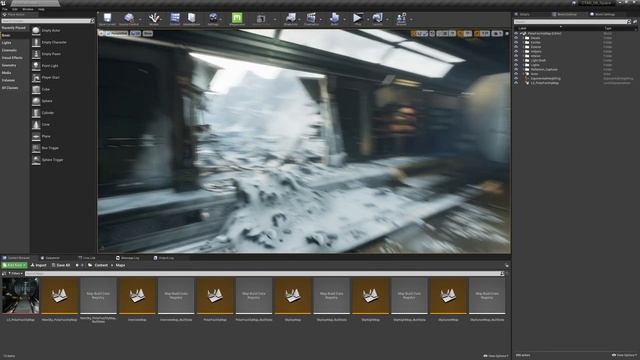The image size is (640, 360).
Task: Select the Player Start placement icon
Action: pyautogui.click(x=36, y=78)
